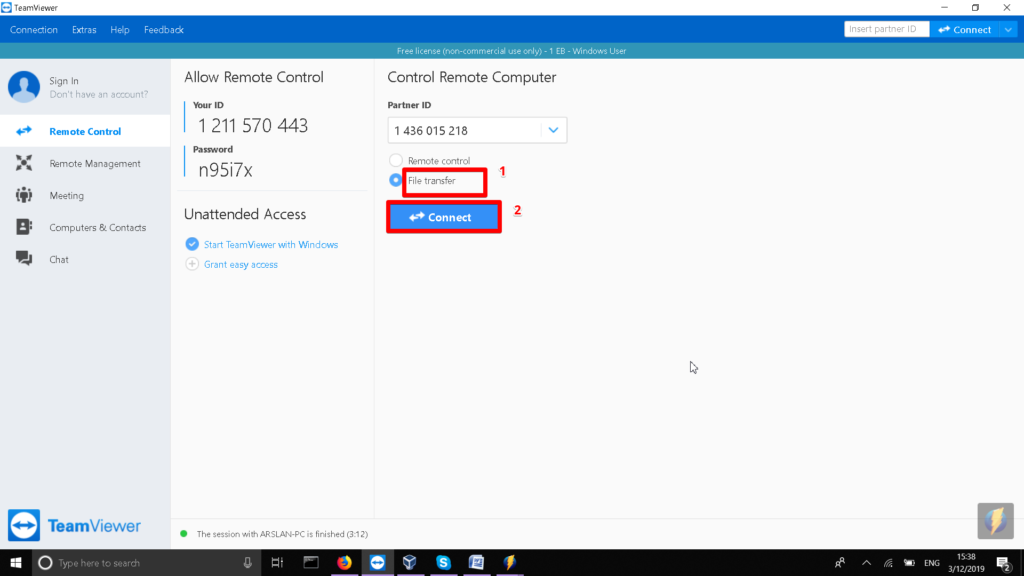
Task: Select the File transfer radio option
Action: (396, 180)
